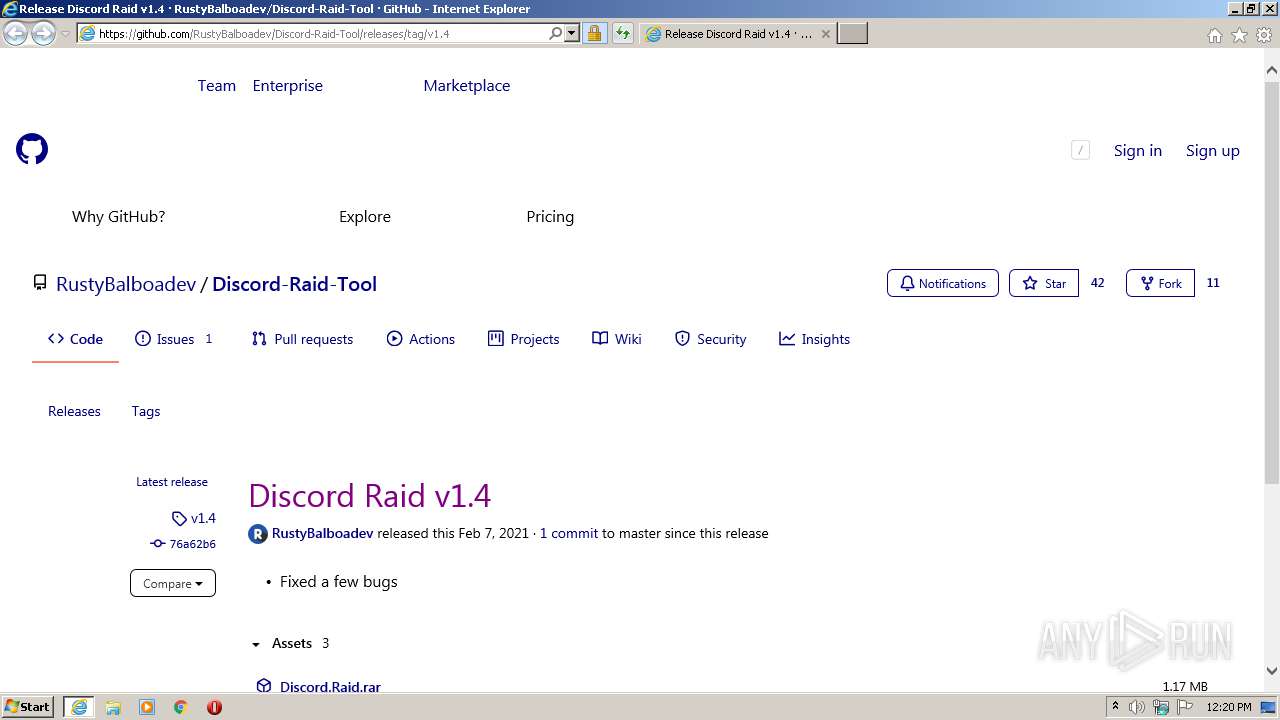The height and width of the screenshot is (720, 1280).
Task: Open RustyBalboadev owner link
Action: (x=126, y=284)
